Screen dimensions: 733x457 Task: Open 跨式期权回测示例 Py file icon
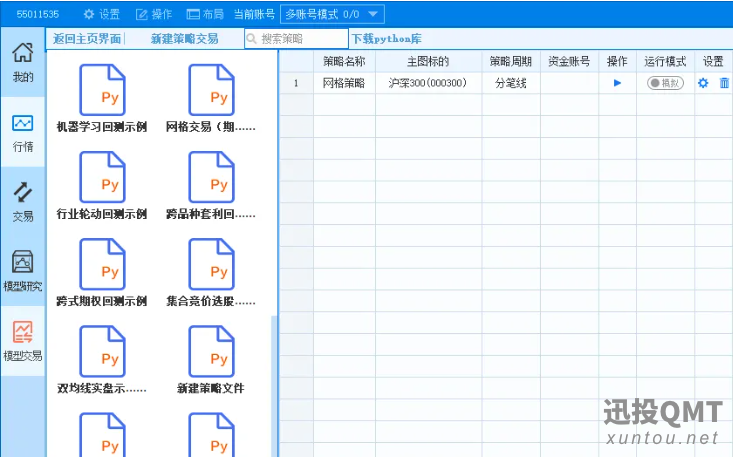click(102, 264)
